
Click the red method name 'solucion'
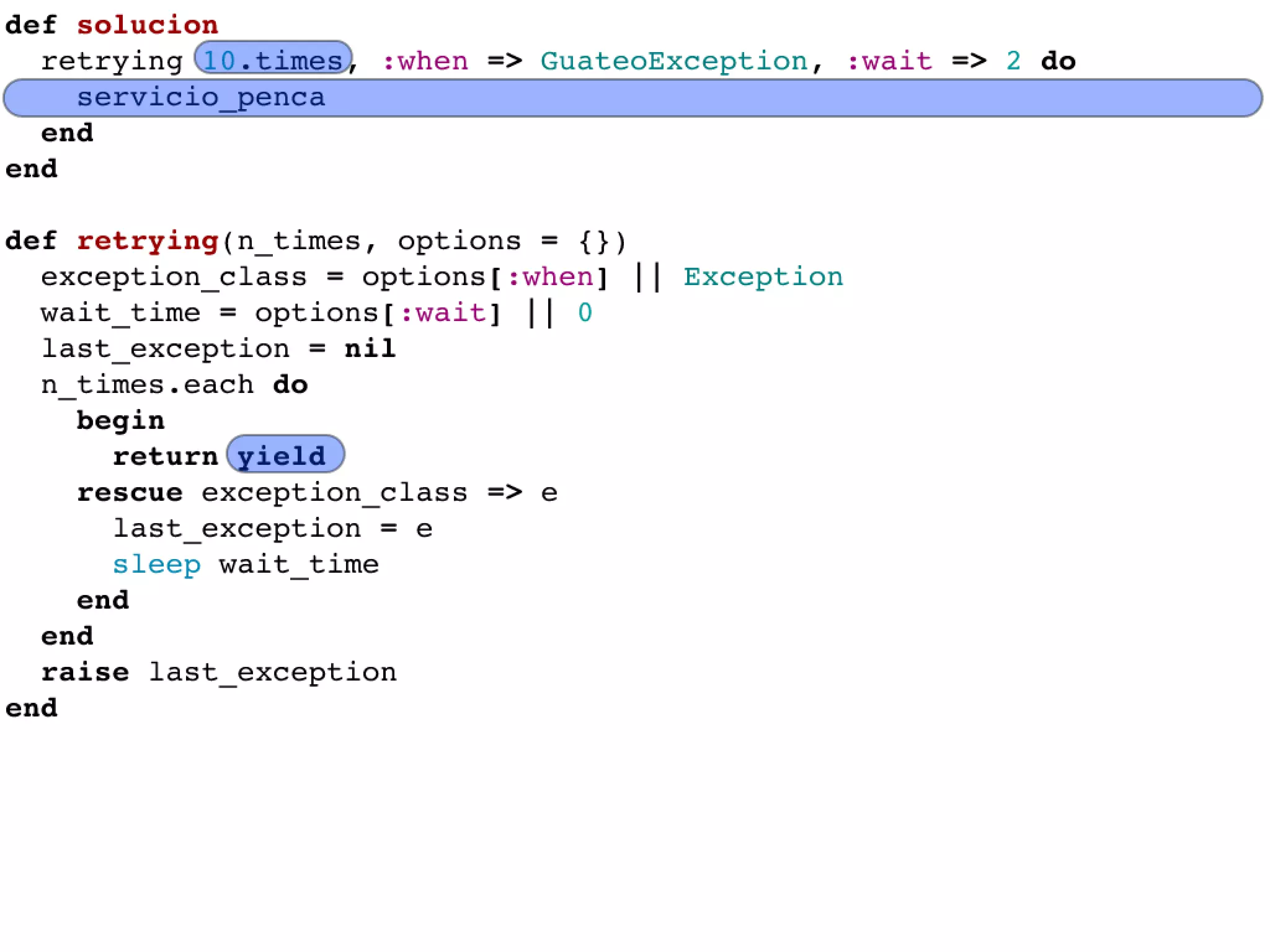tap(148, 25)
